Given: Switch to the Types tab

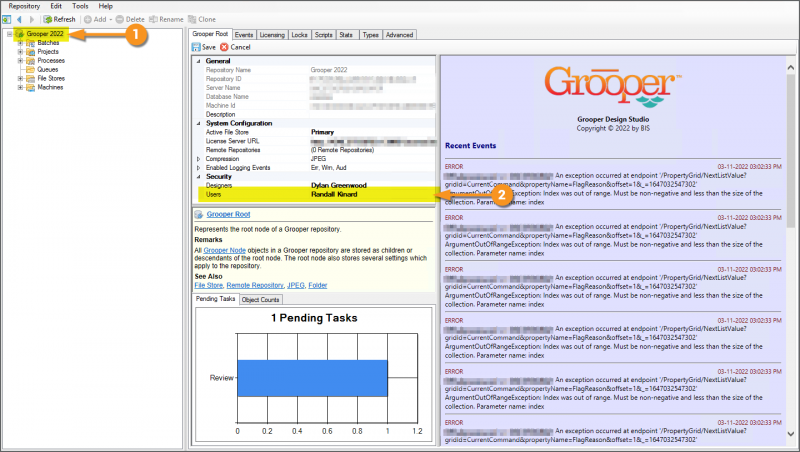Looking at the screenshot, I should point(370,35).
